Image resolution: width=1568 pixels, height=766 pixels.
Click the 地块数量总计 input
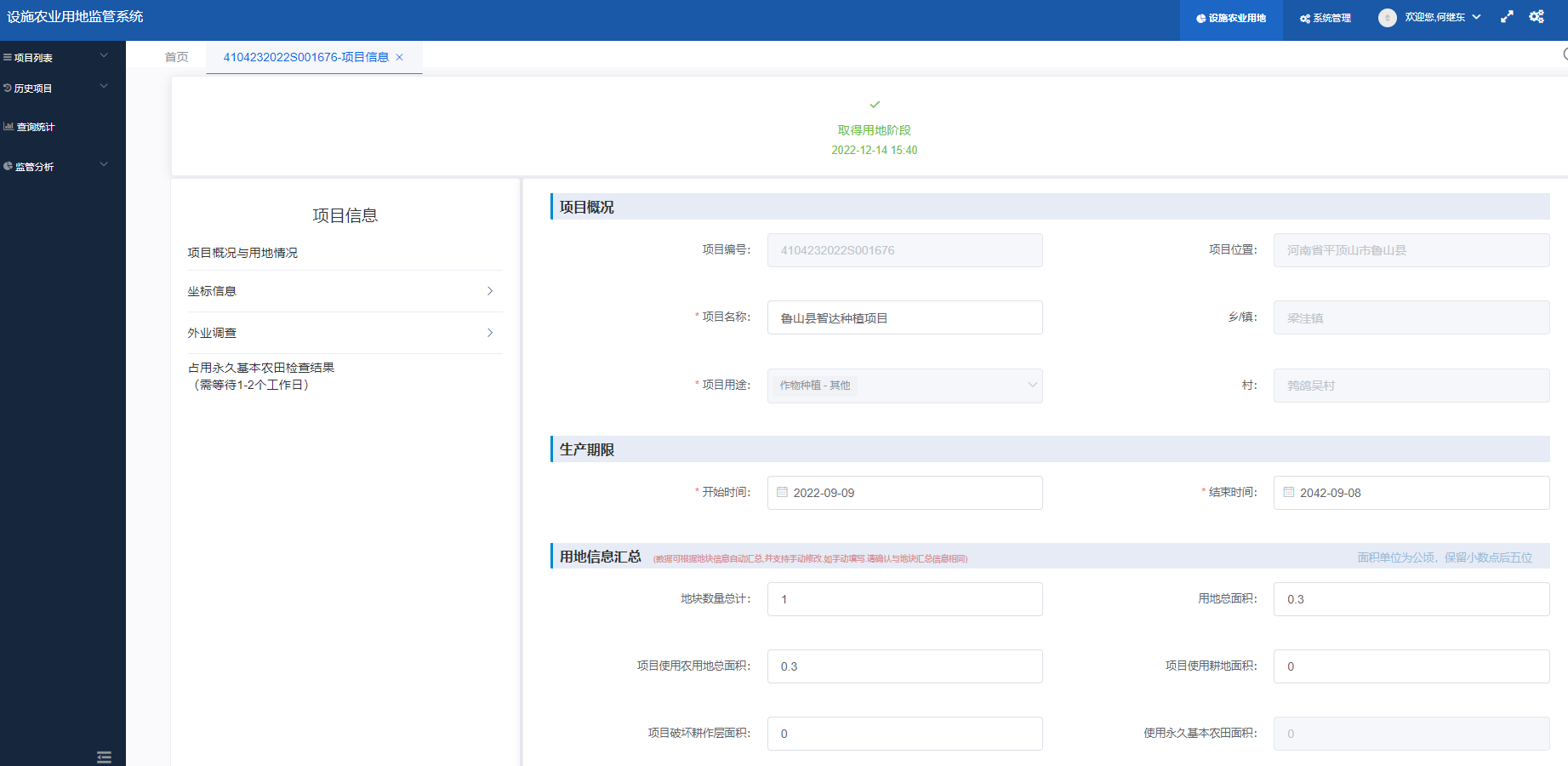904,599
